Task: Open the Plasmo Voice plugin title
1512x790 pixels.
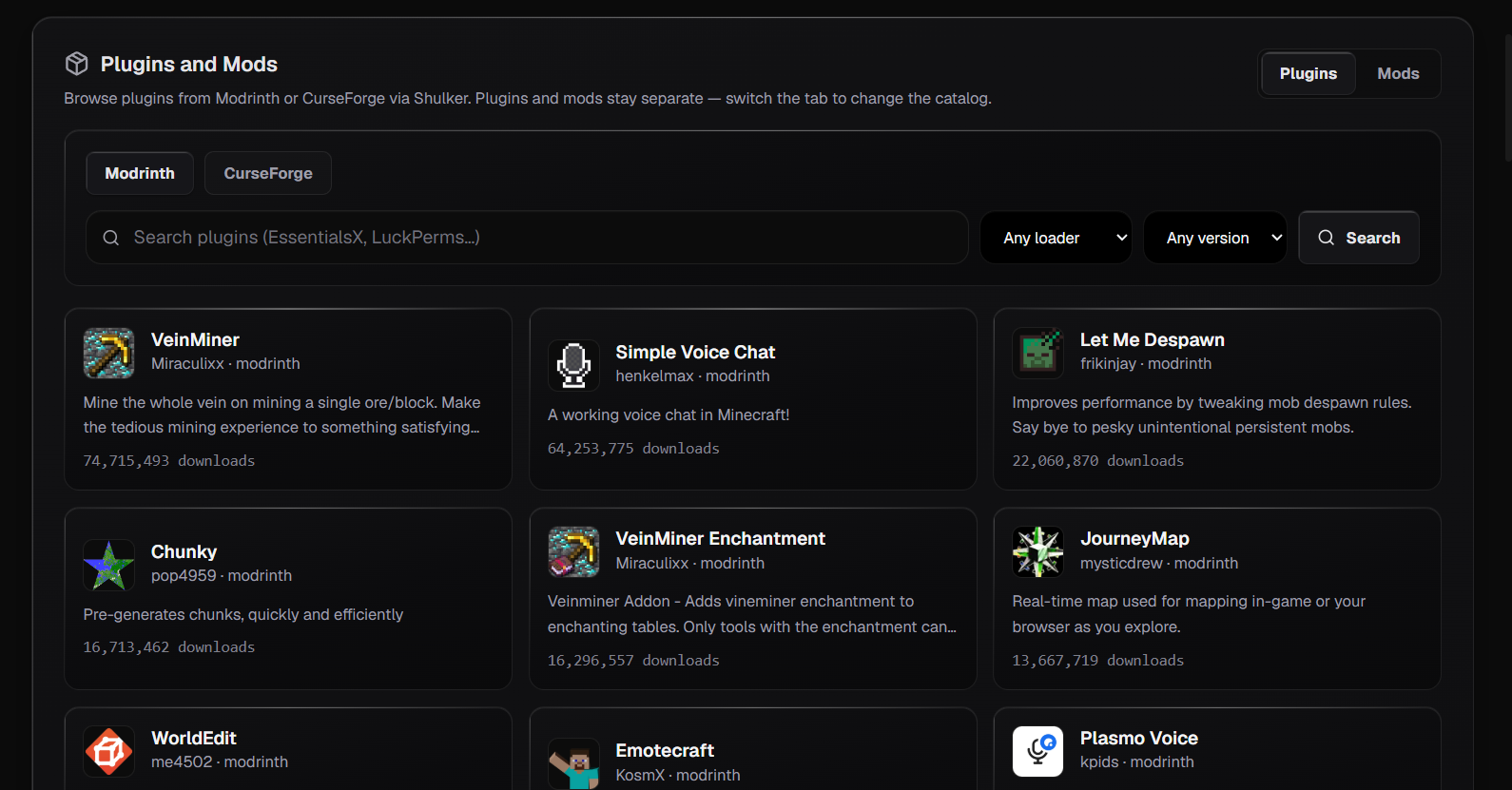Action: pos(1138,738)
